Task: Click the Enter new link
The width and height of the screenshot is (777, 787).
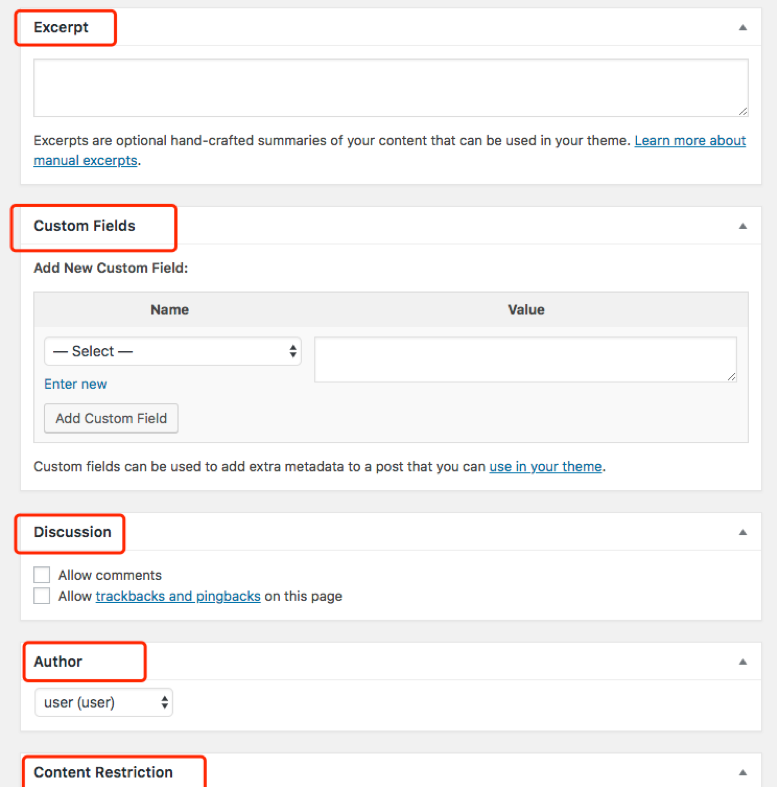Action: [x=75, y=384]
